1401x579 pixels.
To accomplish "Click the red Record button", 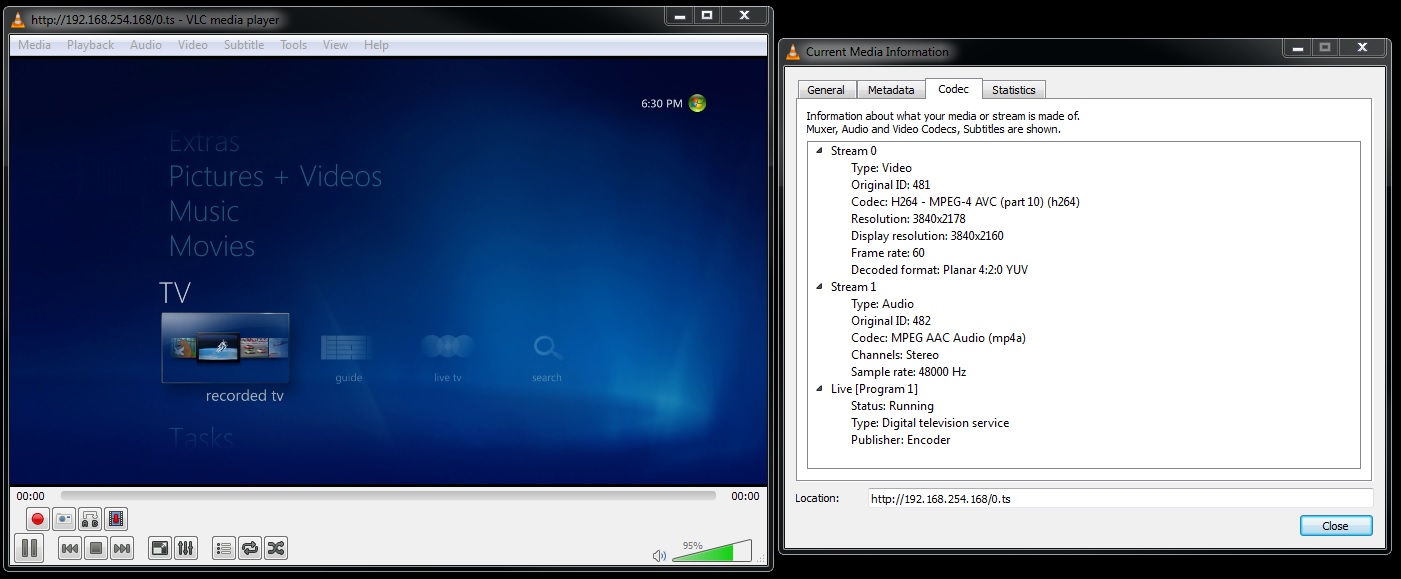I will click(38, 519).
